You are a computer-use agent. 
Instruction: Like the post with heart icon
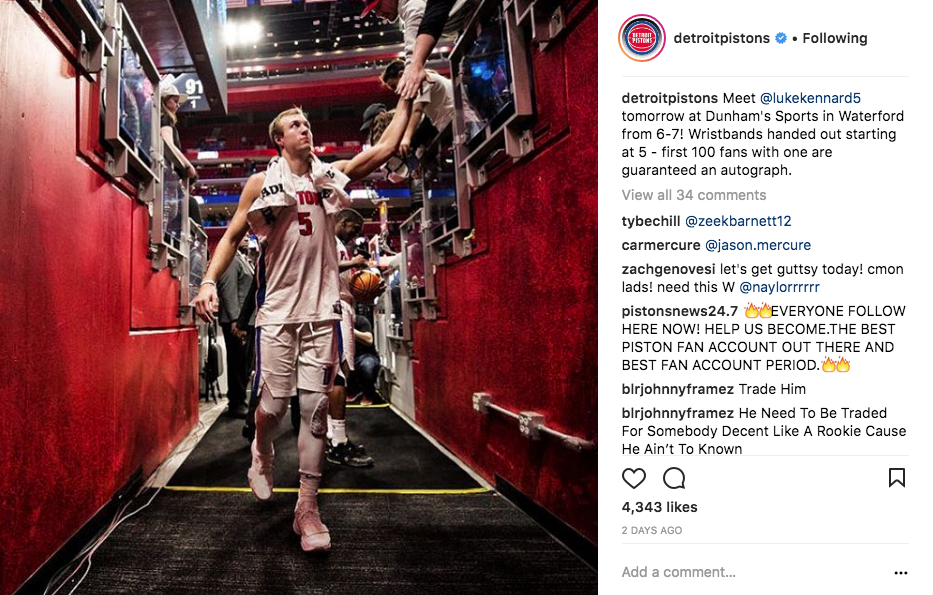tap(634, 478)
